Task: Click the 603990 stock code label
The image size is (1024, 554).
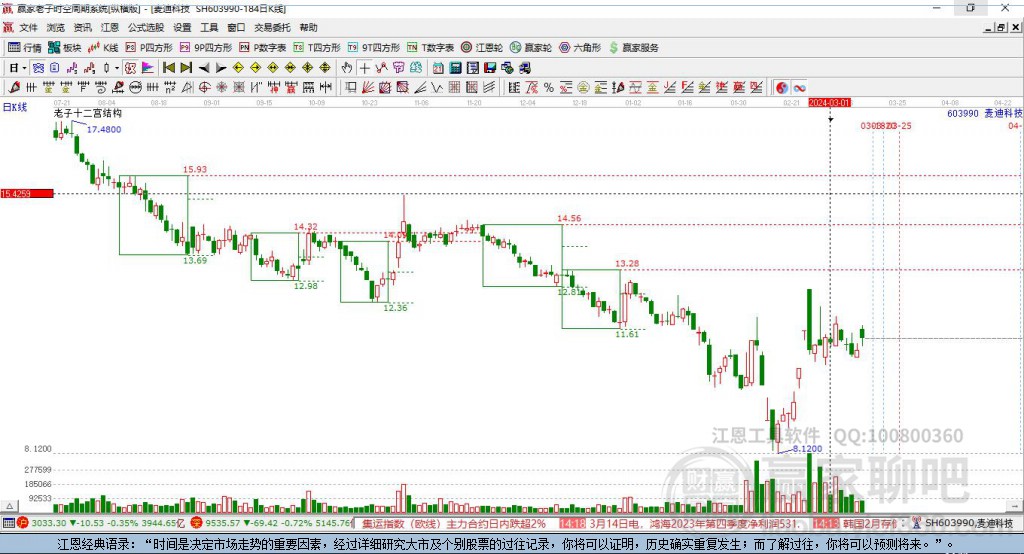Action: (x=963, y=113)
